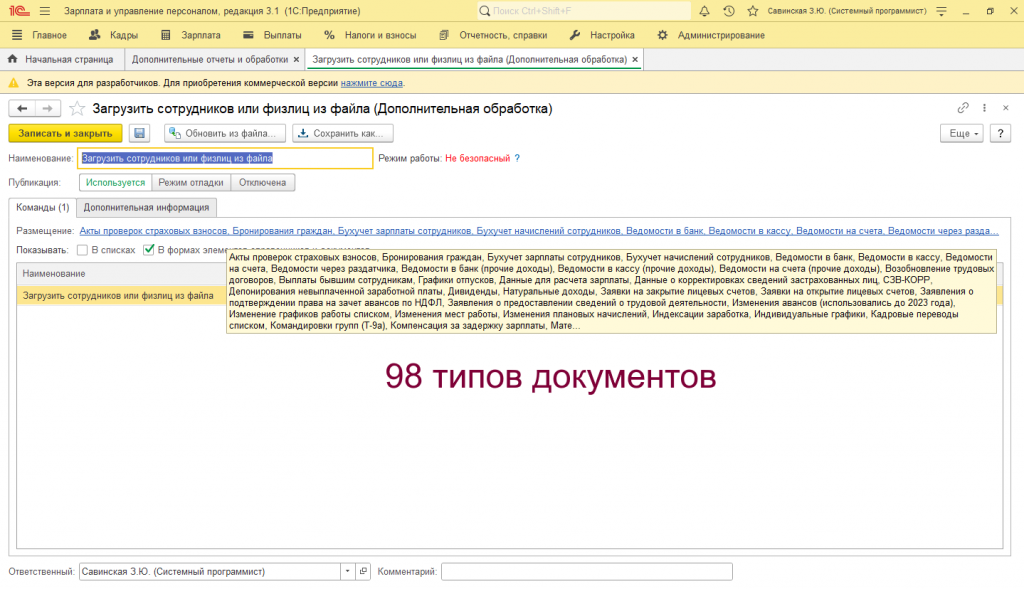Follow the нажмите сюда link
Image resolution: width=1024 pixels, height=589 pixels.
pos(372,84)
